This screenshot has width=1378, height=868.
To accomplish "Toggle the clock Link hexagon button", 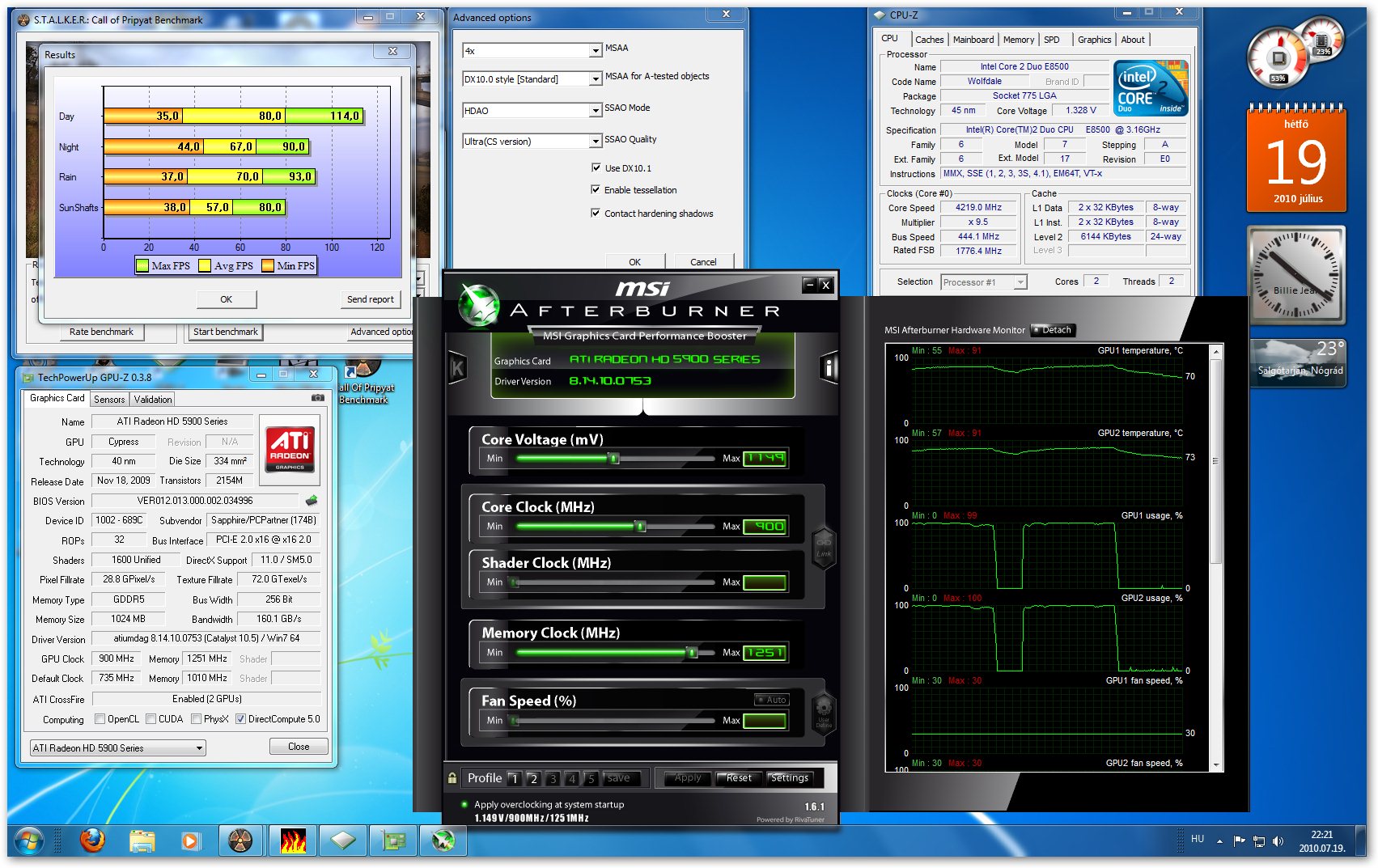I will pyautogui.click(x=824, y=548).
